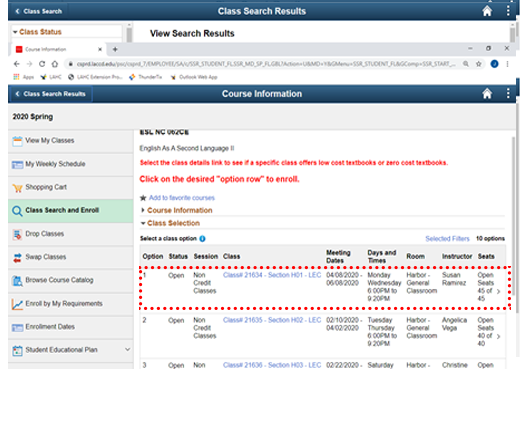Select option 2 row arrow for Angelica Vega
The image size is (529, 425).
pos(498,336)
